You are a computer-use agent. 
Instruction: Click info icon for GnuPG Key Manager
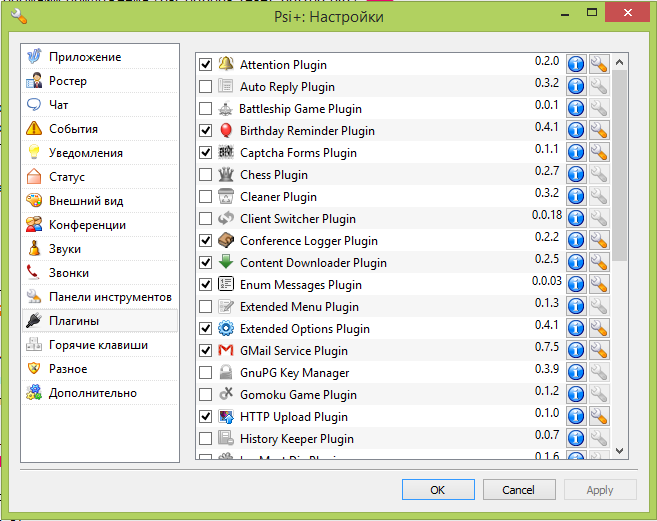click(x=576, y=373)
